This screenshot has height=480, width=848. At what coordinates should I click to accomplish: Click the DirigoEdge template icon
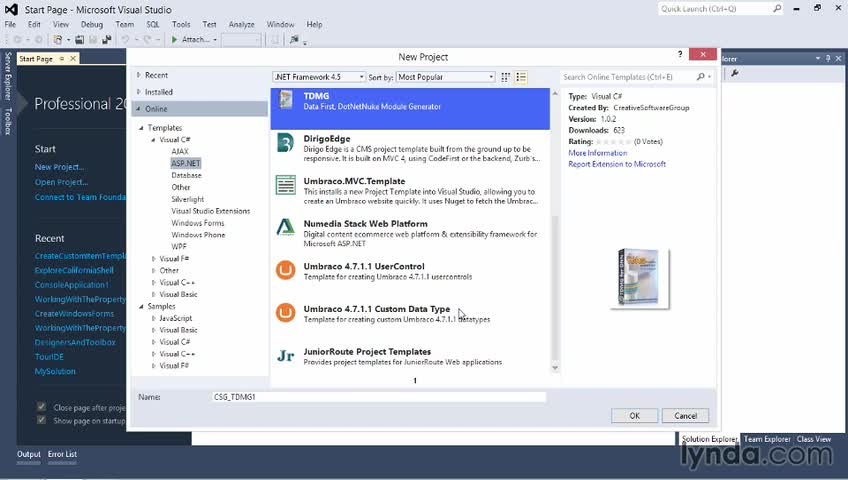click(286, 143)
